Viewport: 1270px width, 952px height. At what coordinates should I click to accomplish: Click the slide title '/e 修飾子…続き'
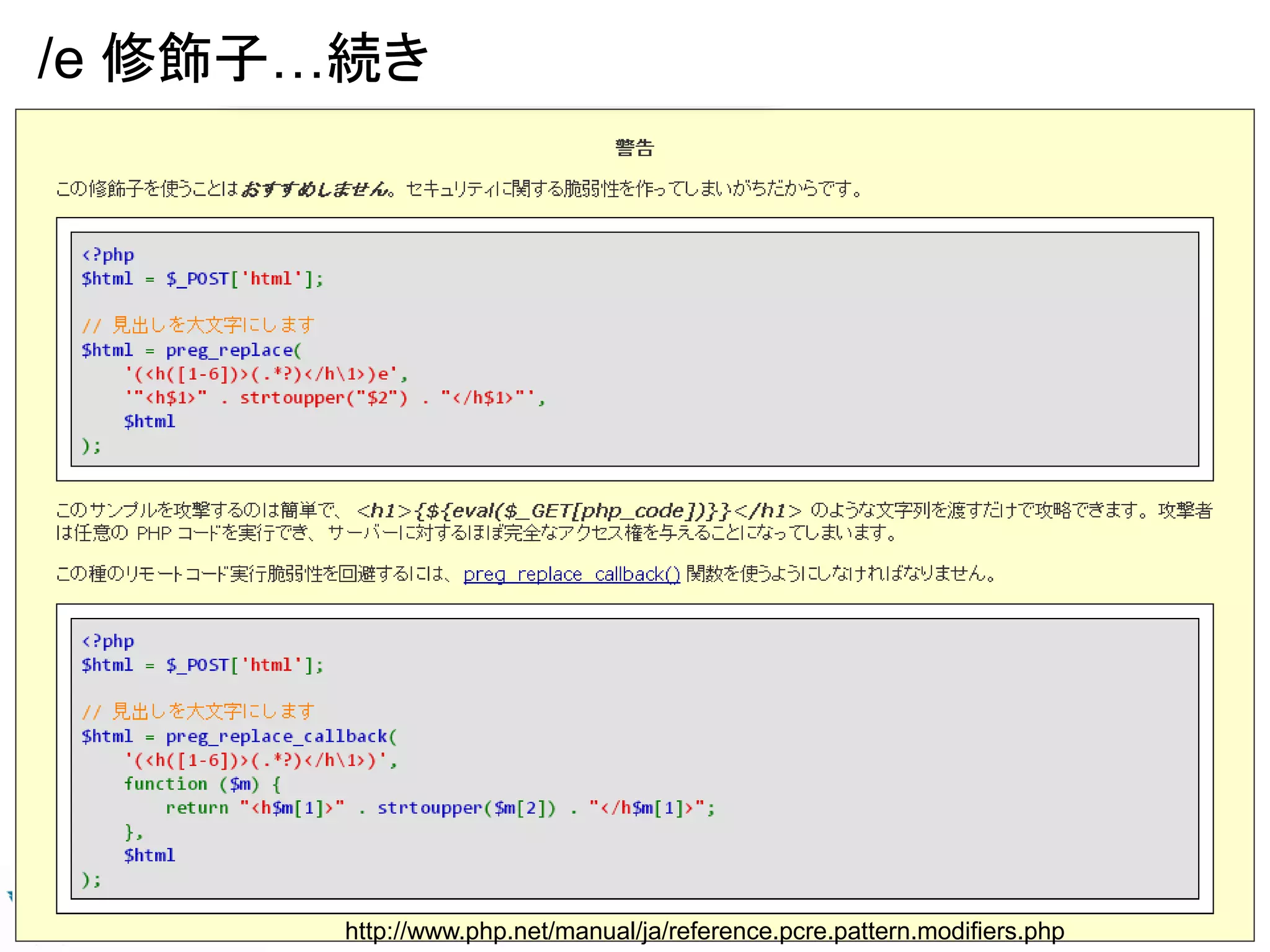(x=233, y=58)
